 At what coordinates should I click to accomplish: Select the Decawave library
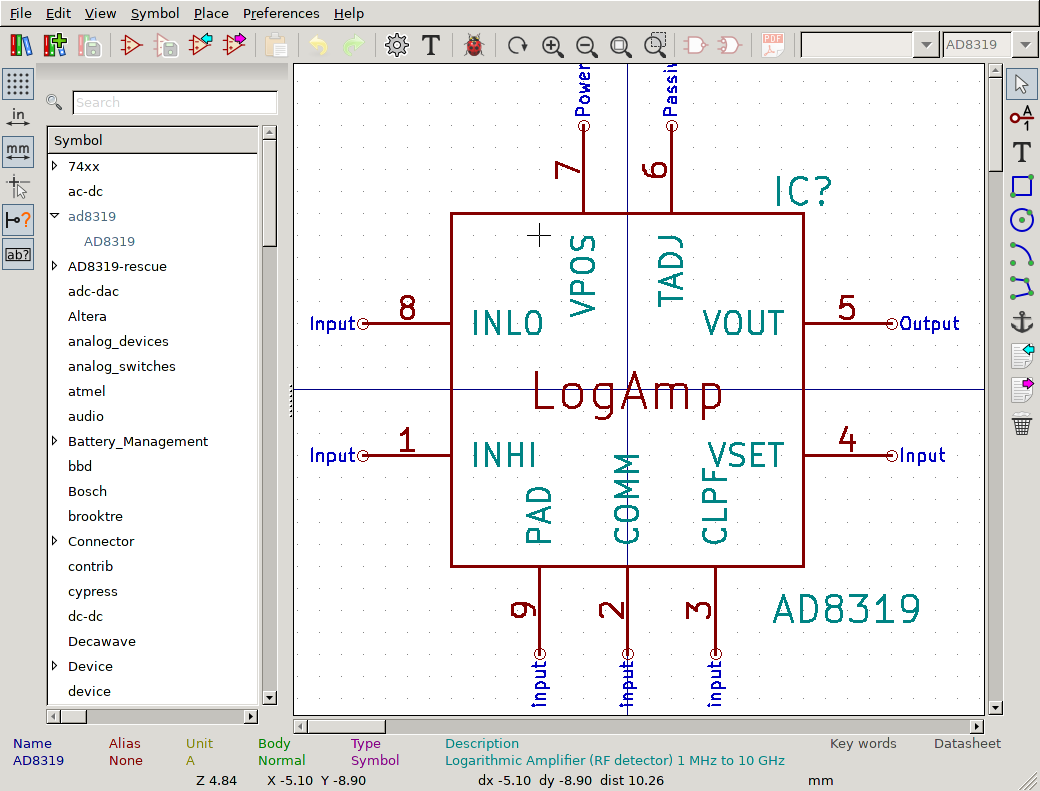pos(101,641)
